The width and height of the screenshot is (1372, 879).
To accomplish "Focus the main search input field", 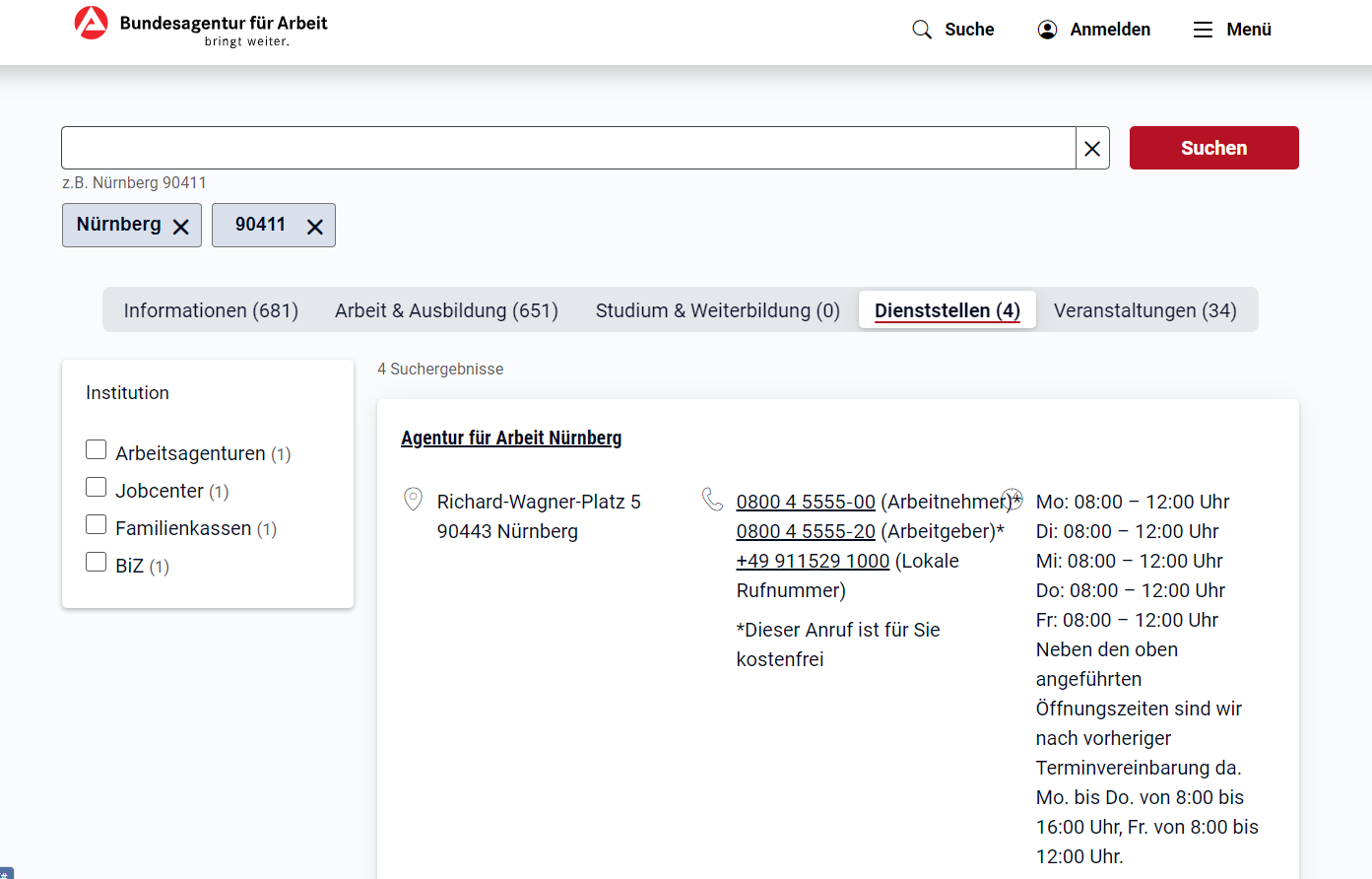I will pyautogui.click(x=568, y=148).
